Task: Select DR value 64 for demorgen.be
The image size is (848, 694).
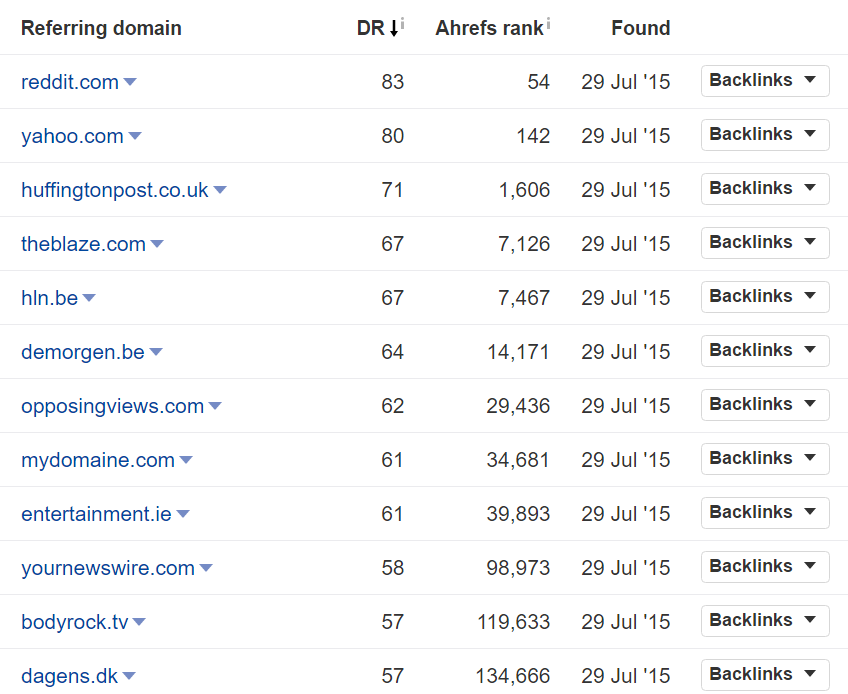Action: point(393,352)
